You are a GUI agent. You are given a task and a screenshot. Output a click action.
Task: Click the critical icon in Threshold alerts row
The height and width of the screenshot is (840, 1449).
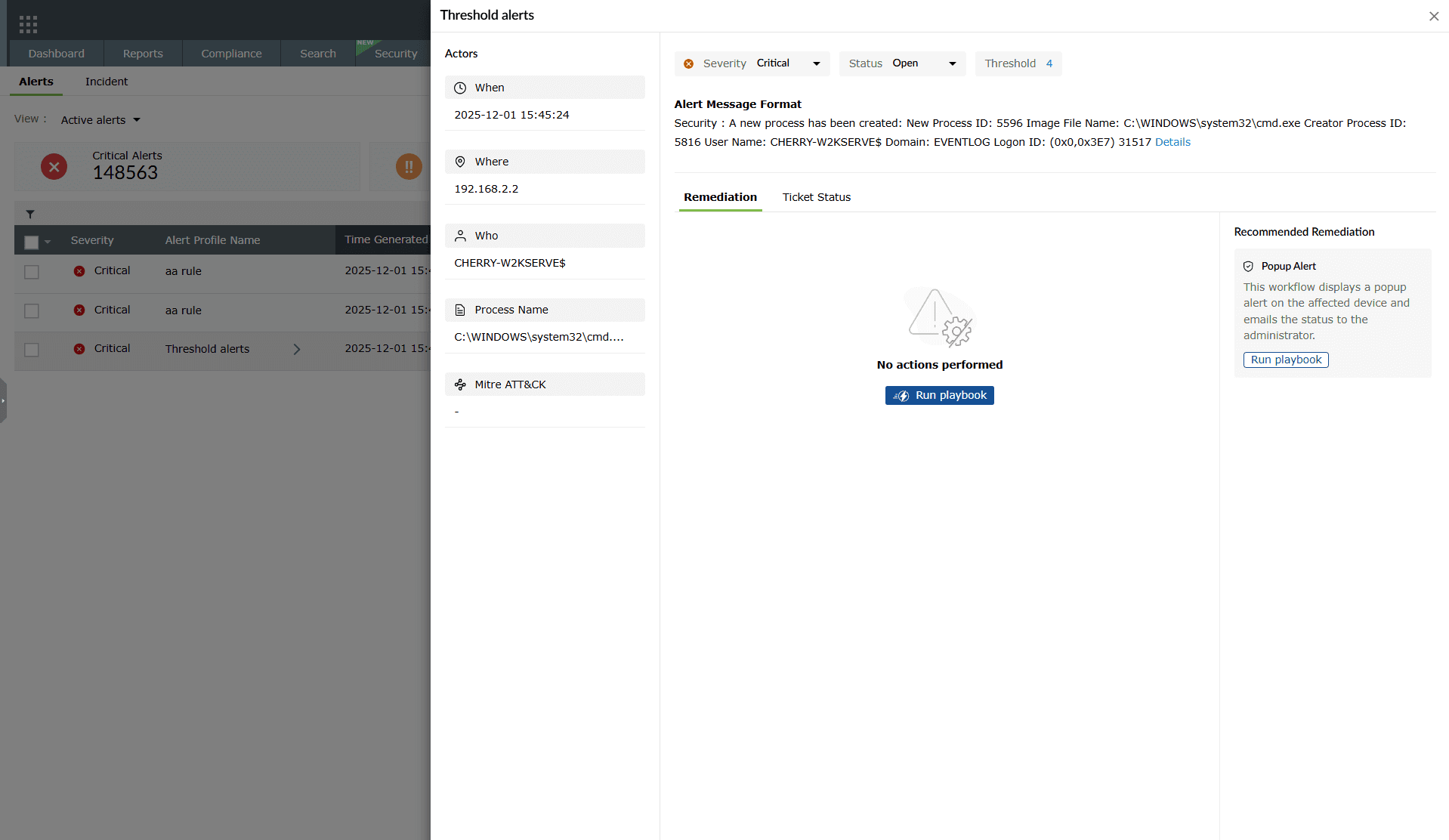click(79, 349)
